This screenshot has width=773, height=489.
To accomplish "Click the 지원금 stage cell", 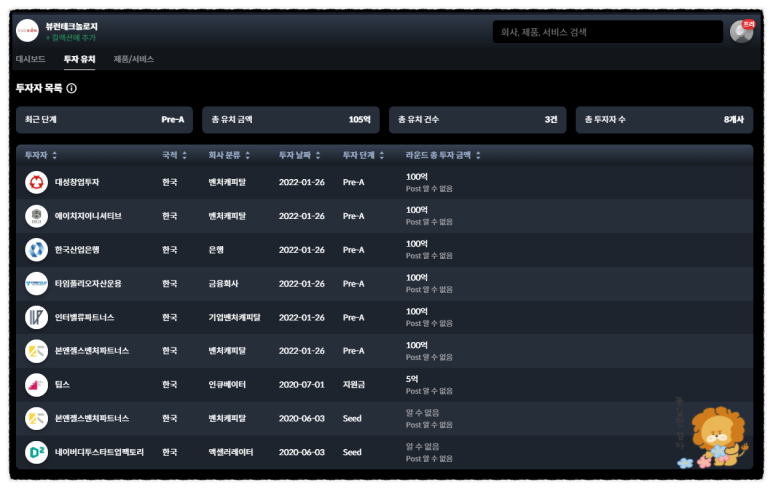I will 354,384.
